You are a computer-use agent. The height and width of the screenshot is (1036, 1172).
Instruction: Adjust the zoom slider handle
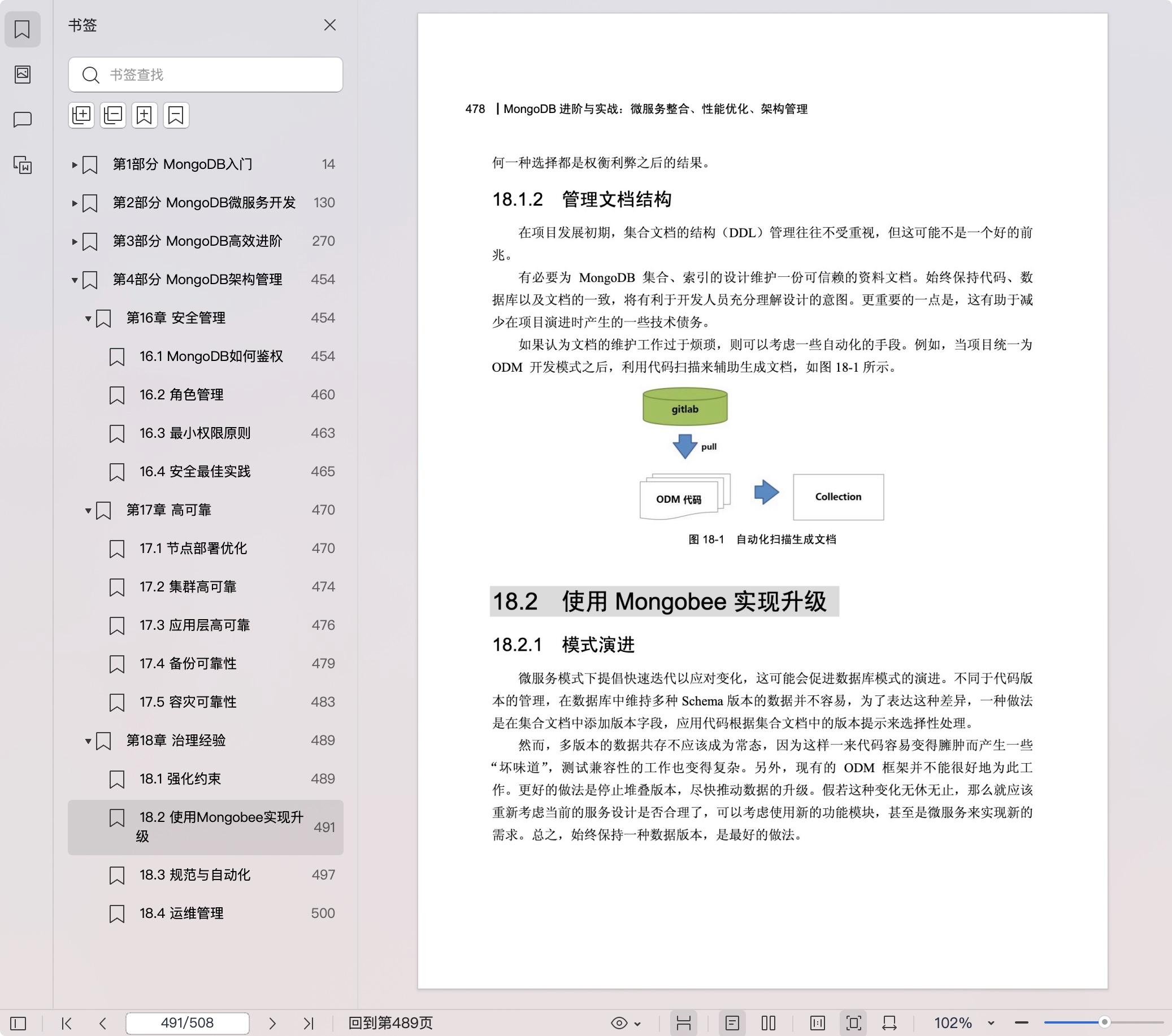point(1104,1022)
